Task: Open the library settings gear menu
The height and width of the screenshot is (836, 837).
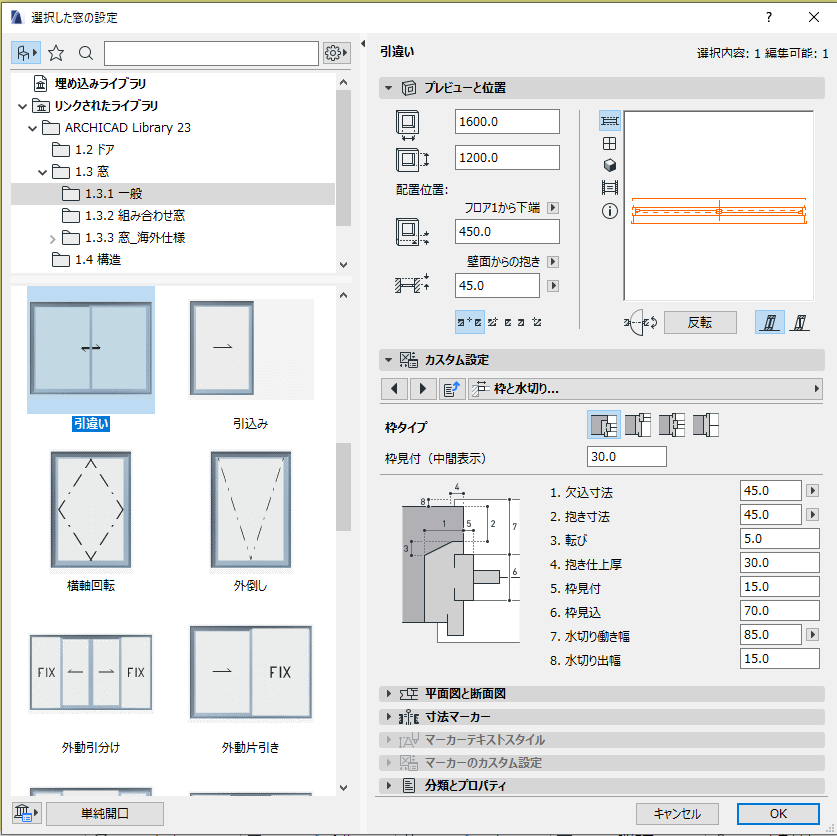Action: point(336,53)
